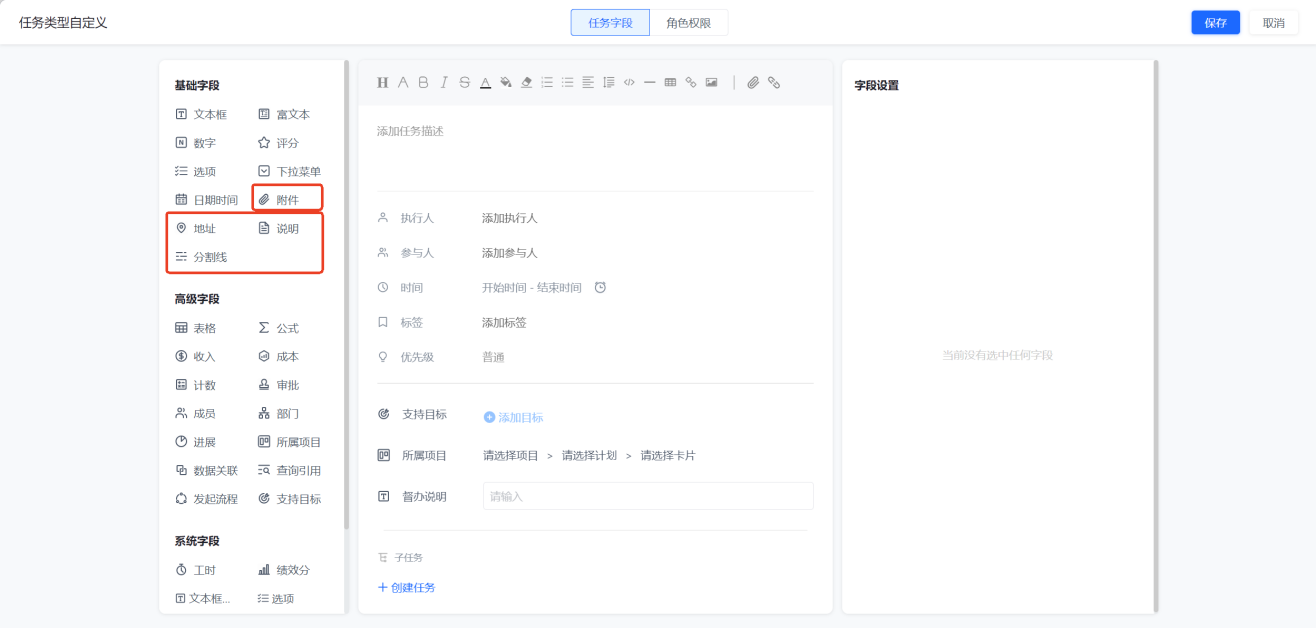Screen dimensions: 1316x628
Task: Select the 表格 advanced field
Action: click(x=196, y=328)
